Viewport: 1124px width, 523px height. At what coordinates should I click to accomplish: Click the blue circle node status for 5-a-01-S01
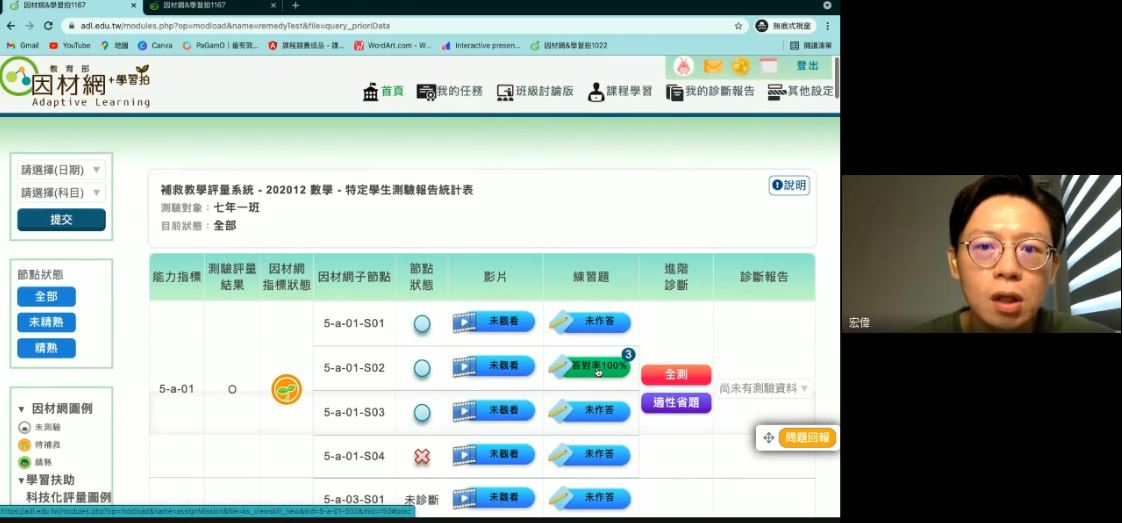click(x=422, y=324)
